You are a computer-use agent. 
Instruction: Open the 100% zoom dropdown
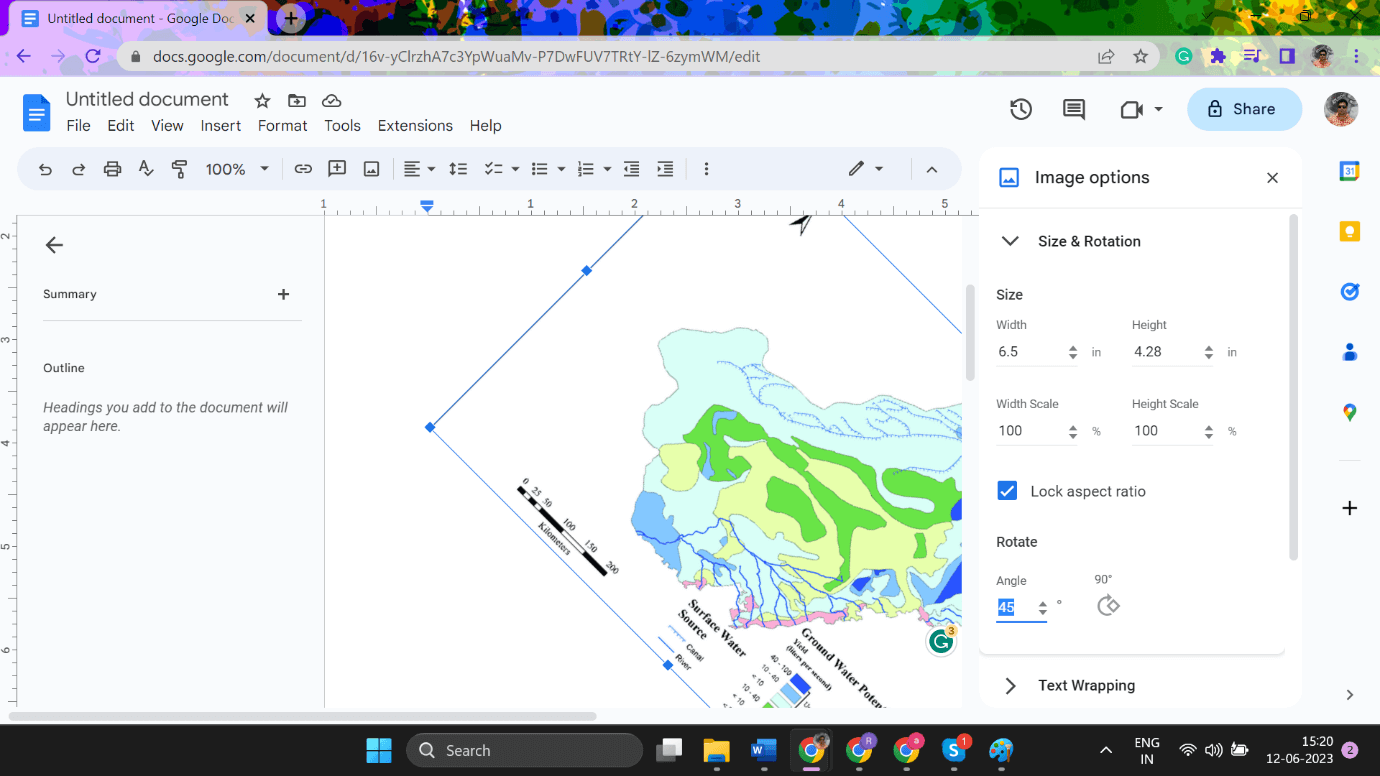point(237,169)
